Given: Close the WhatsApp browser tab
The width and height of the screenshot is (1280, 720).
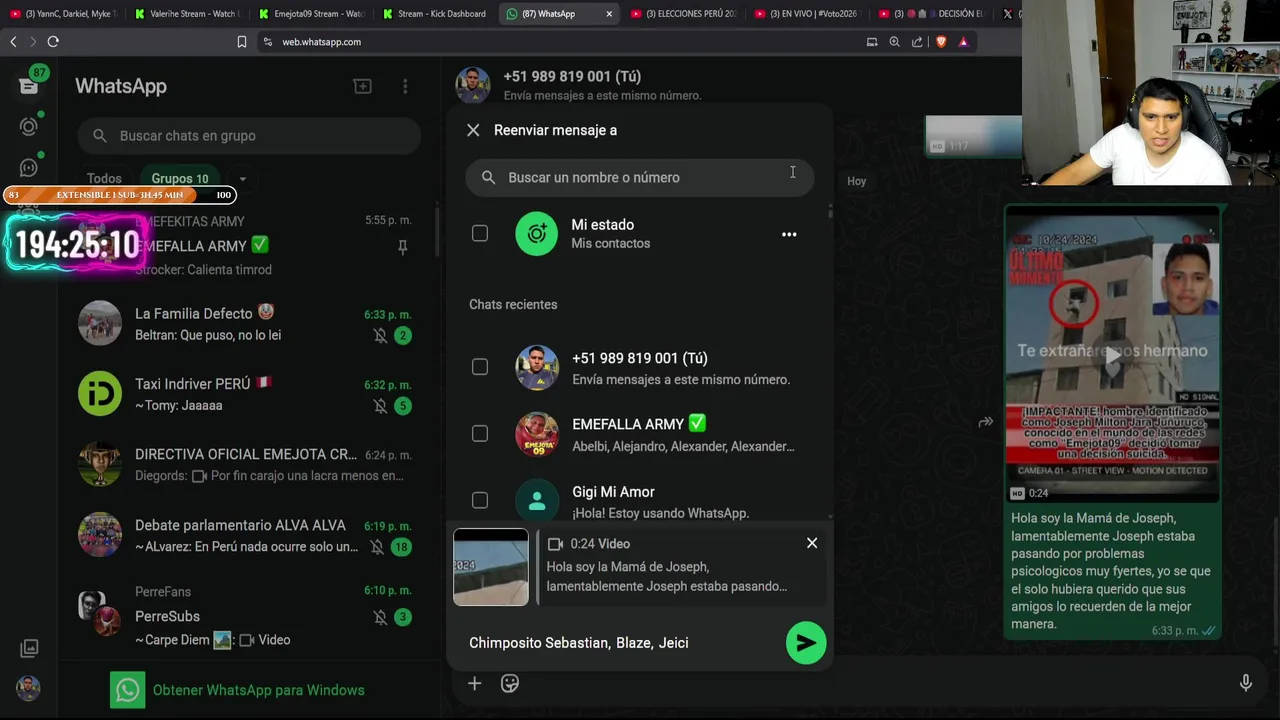Looking at the screenshot, I should [609, 14].
